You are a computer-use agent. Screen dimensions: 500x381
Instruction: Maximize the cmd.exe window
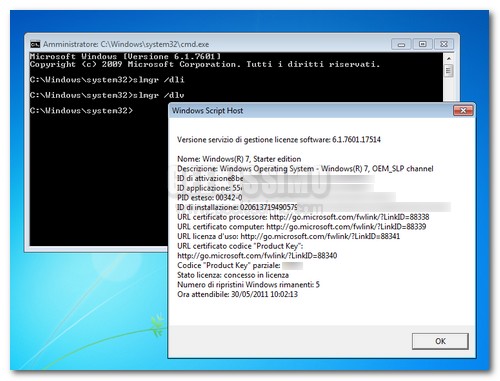(422, 44)
